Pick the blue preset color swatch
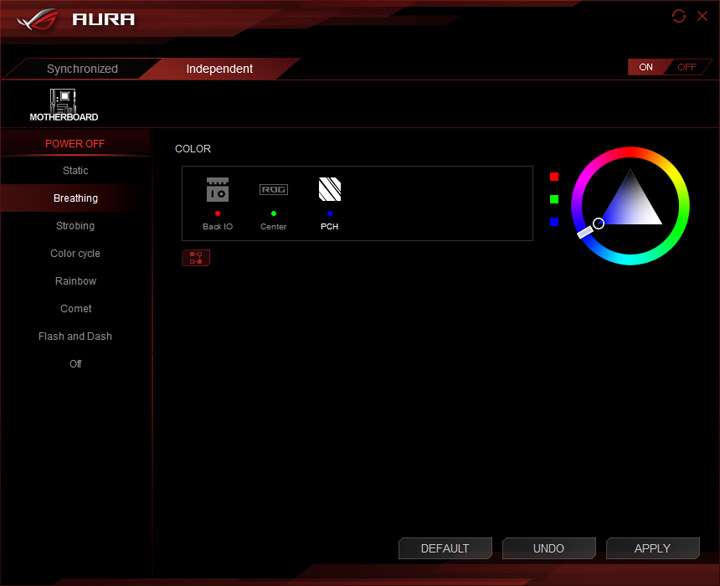The height and width of the screenshot is (586, 720). point(554,222)
